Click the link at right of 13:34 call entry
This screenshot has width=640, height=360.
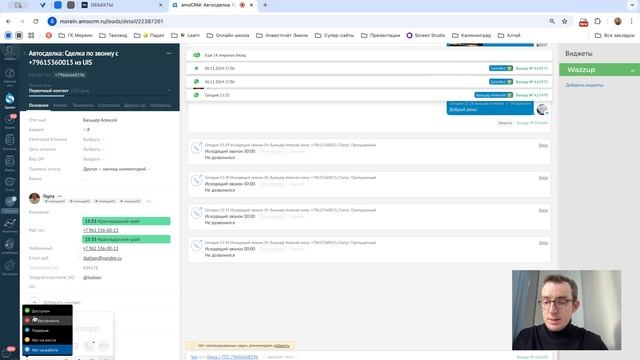[543, 243]
